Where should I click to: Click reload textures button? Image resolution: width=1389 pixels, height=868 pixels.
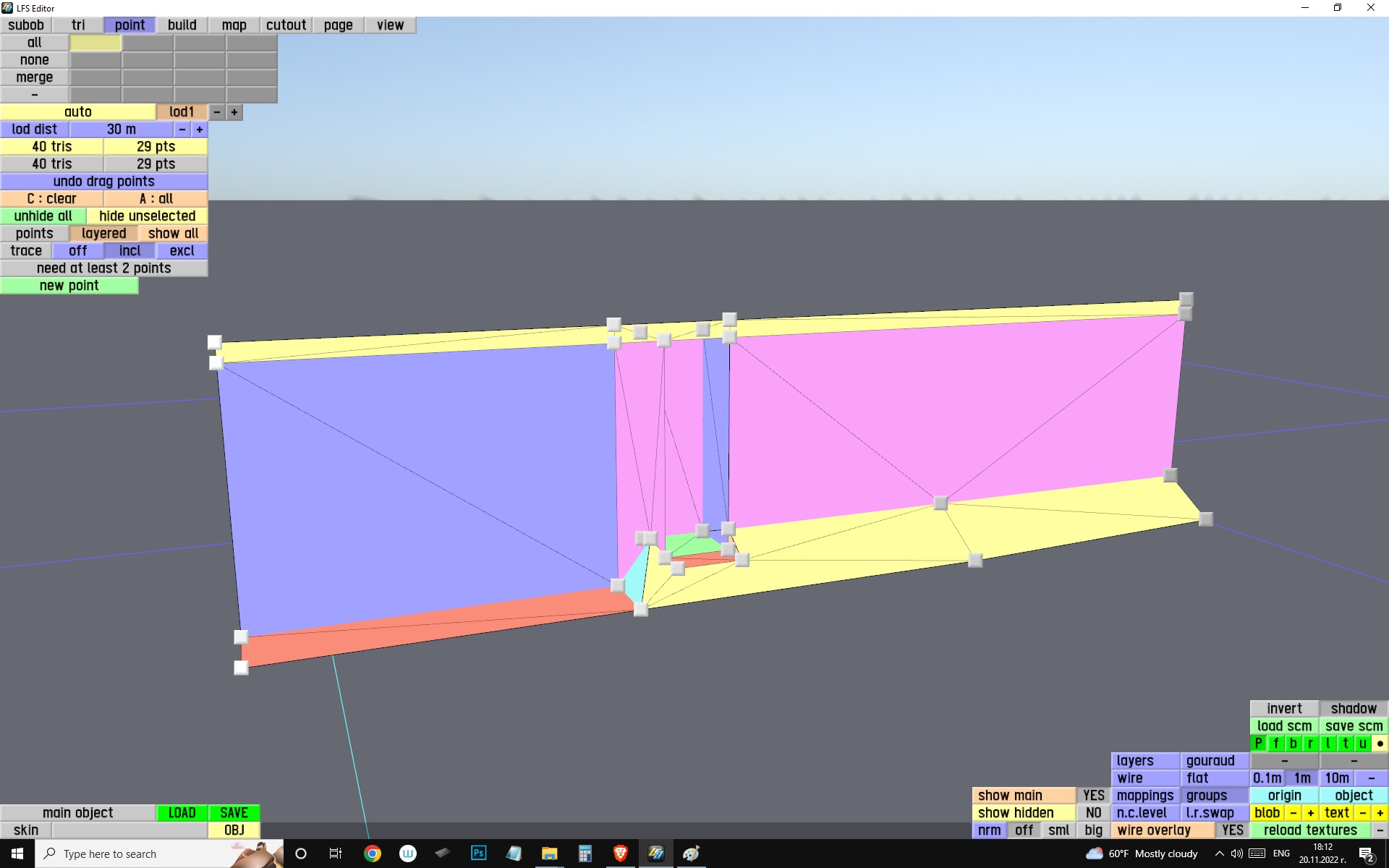(1309, 830)
